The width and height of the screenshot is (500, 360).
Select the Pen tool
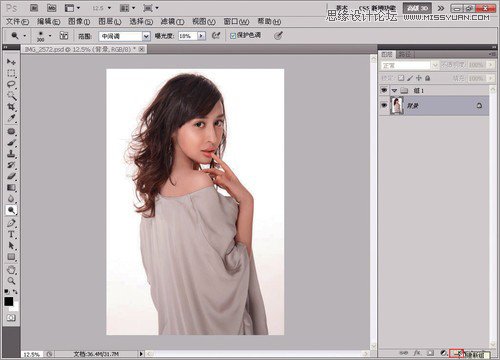[x=11, y=223]
